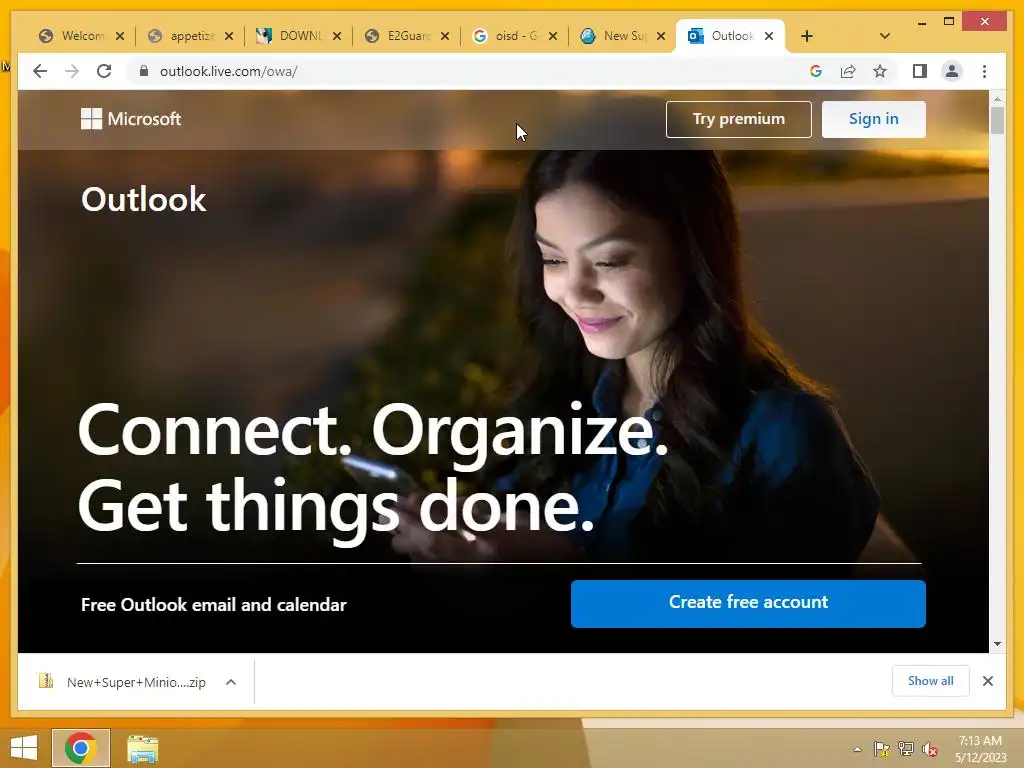Close the New Sup tab

click(661, 36)
